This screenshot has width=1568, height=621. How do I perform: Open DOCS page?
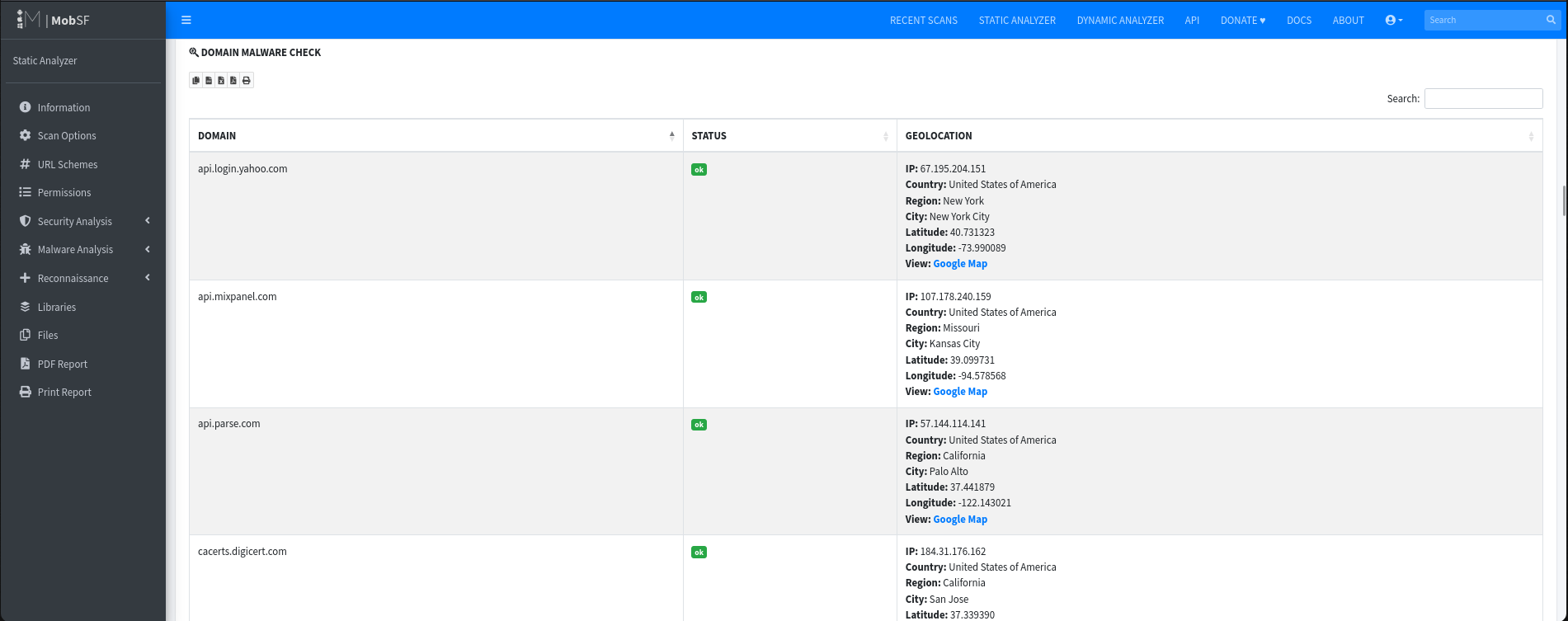[x=1299, y=20]
